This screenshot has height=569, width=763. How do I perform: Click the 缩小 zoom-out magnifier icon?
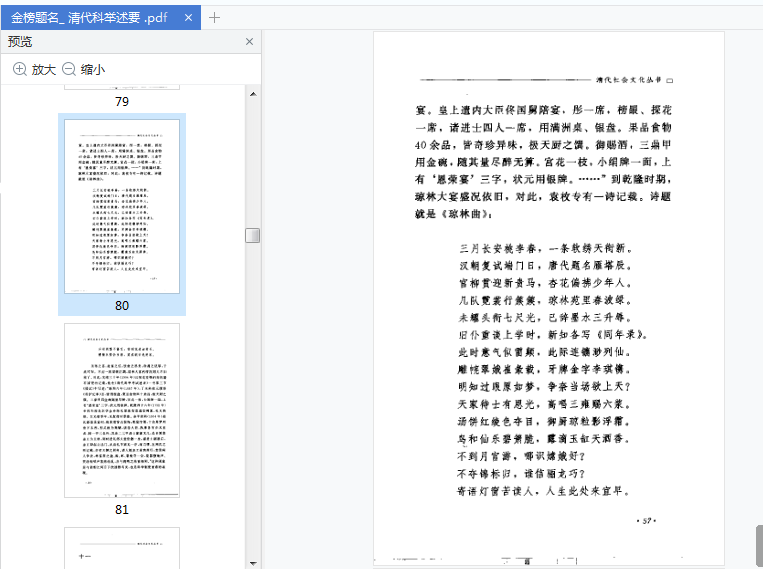tap(69, 69)
